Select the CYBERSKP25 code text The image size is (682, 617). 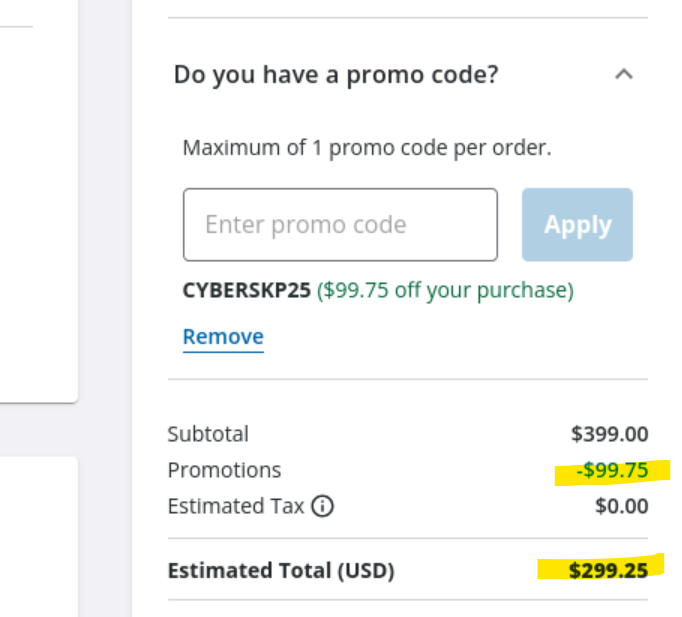(247, 291)
